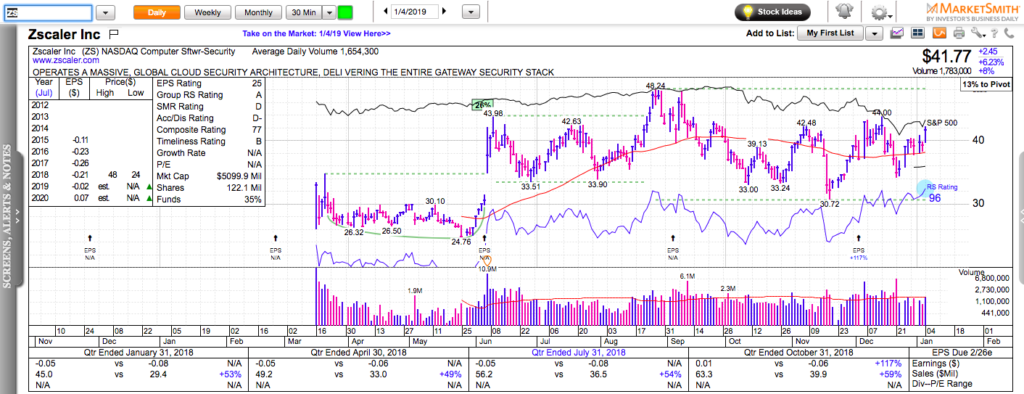Click the Composite Rating row value 77
1024x394 pixels.
coord(257,130)
